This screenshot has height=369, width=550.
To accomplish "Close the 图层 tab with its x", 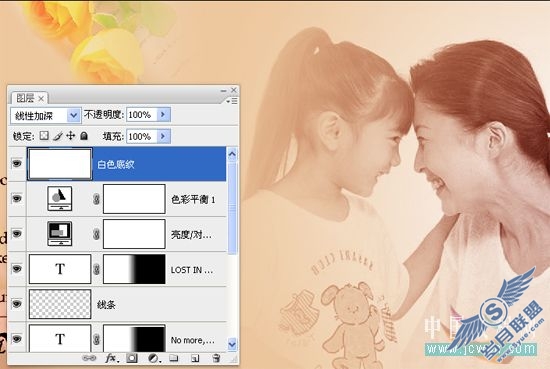I will click(41, 99).
